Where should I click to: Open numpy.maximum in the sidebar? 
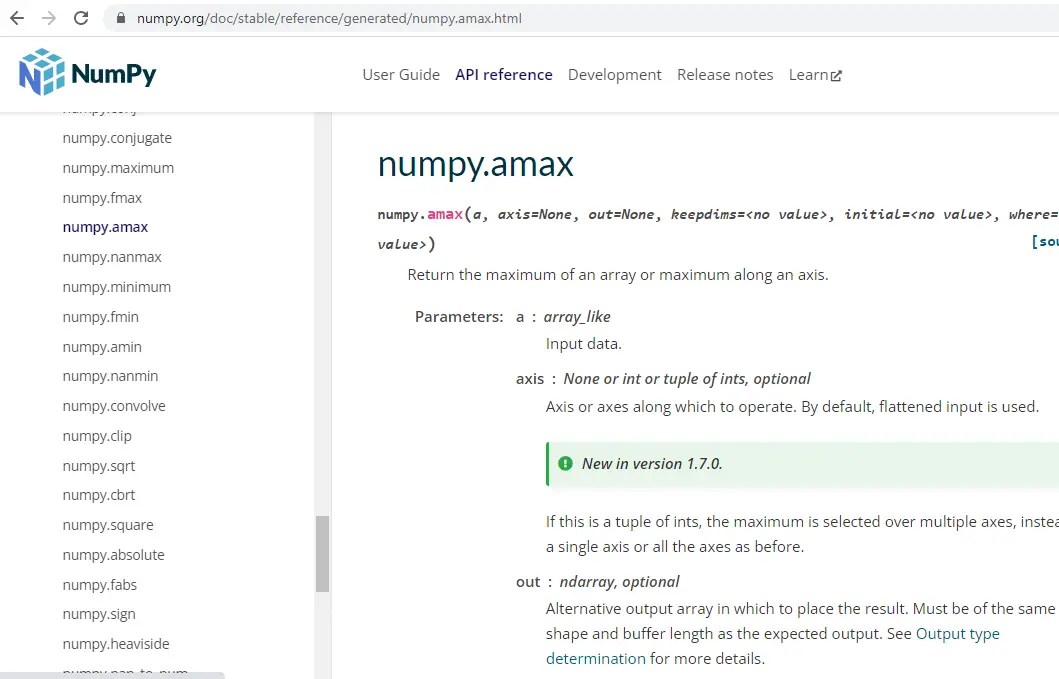(118, 168)
